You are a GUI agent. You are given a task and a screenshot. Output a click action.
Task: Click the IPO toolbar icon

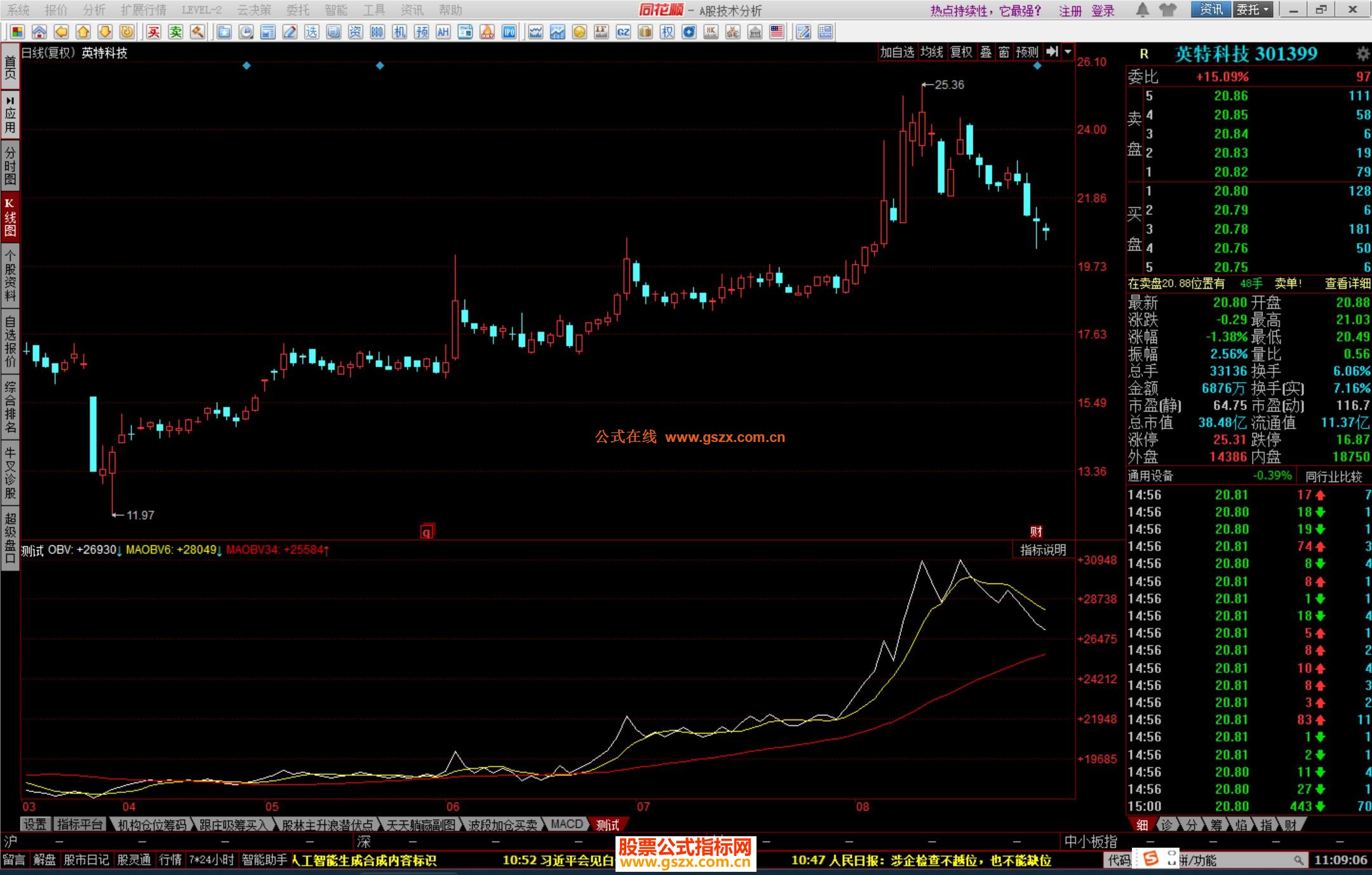coord(509,32)
